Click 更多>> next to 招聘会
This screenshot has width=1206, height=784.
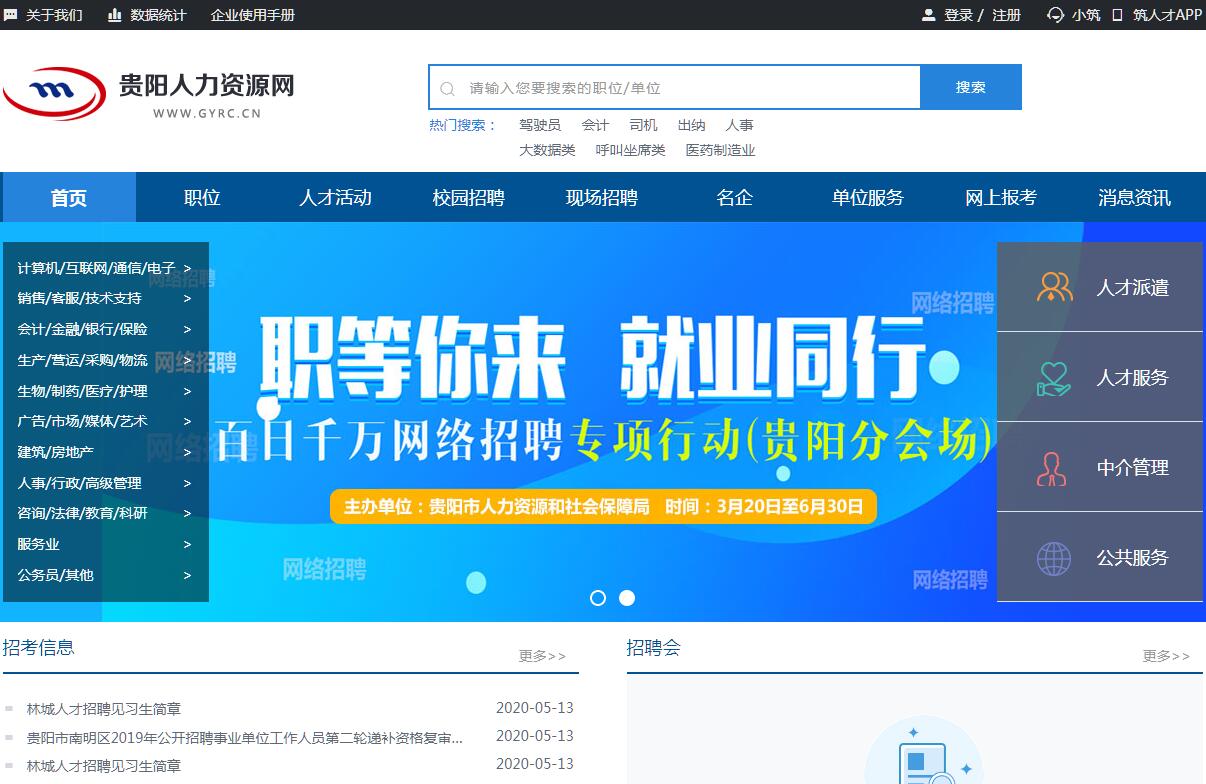pyautogui.click(x=1166, y=656)
